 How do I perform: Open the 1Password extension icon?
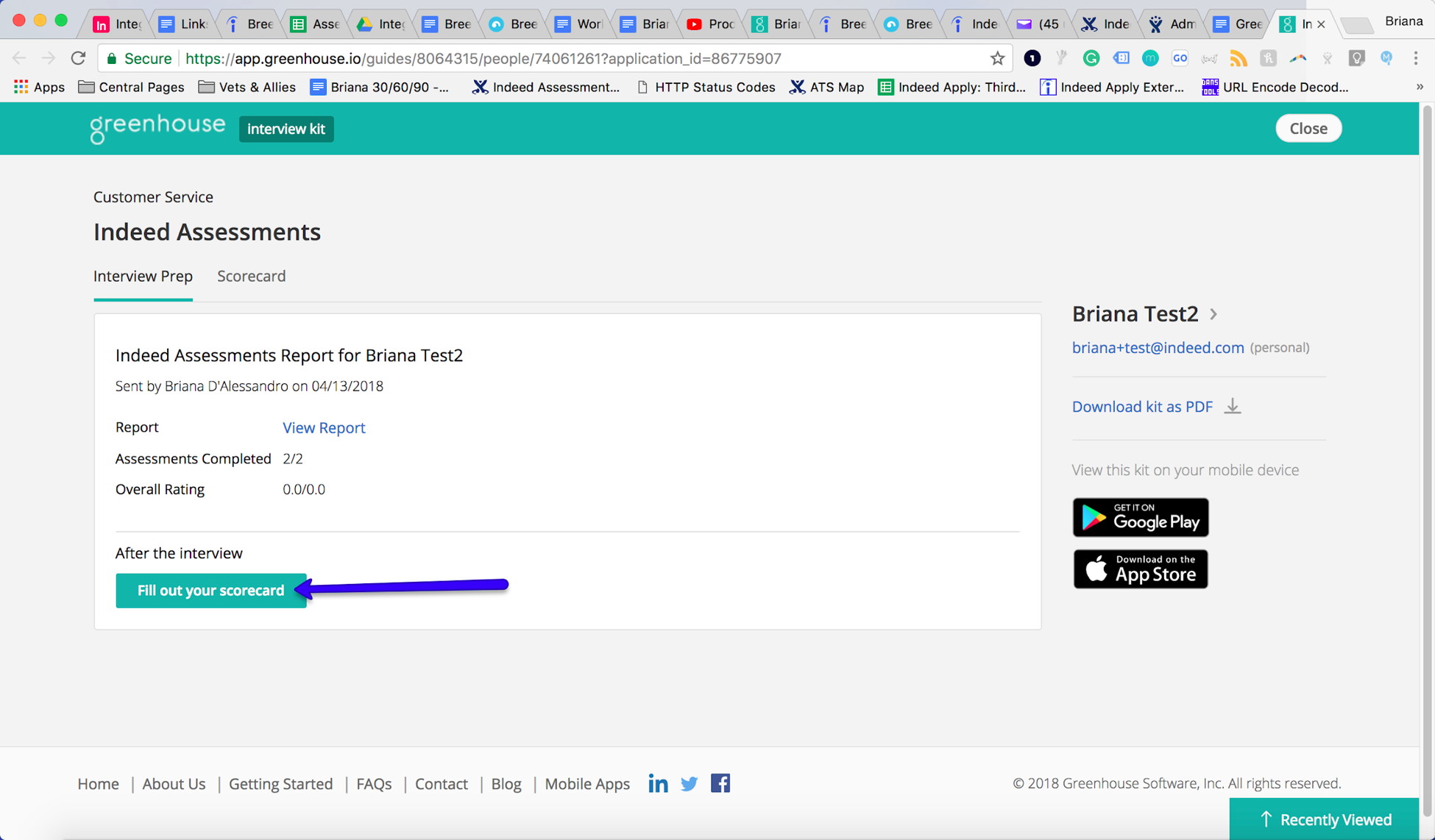(1032, 58)
